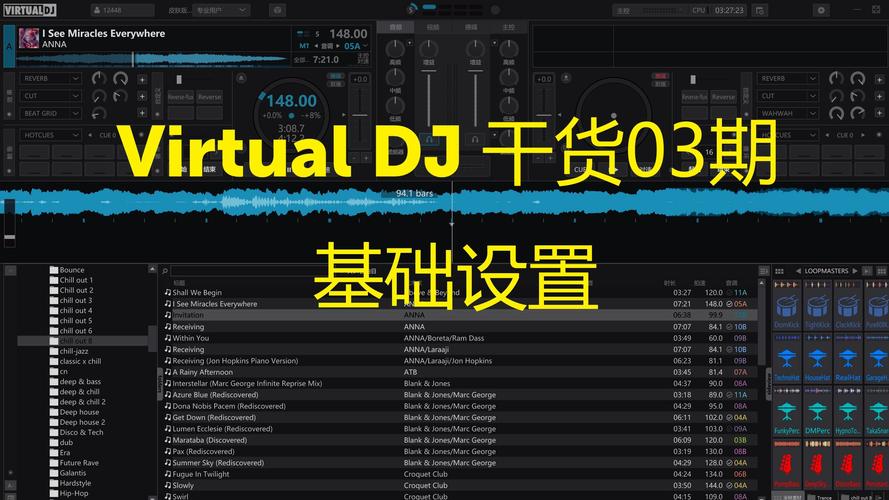
Task: Trigger the DomKick drum sample pad
Action: [787, 306]
